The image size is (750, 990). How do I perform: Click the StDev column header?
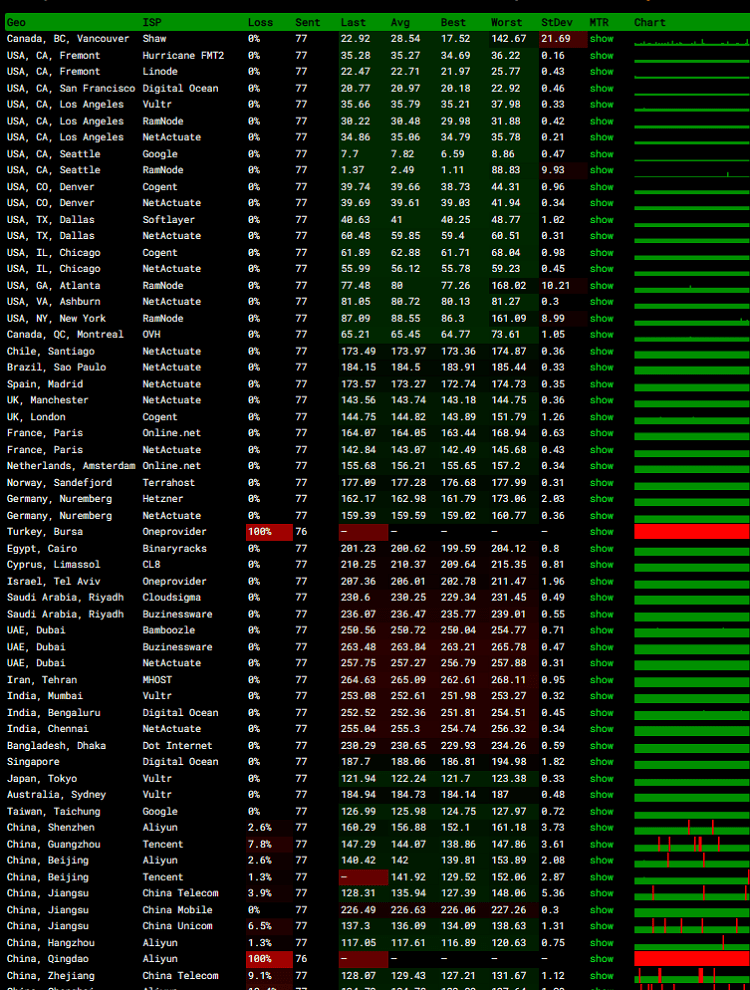(x=557, y=22)
